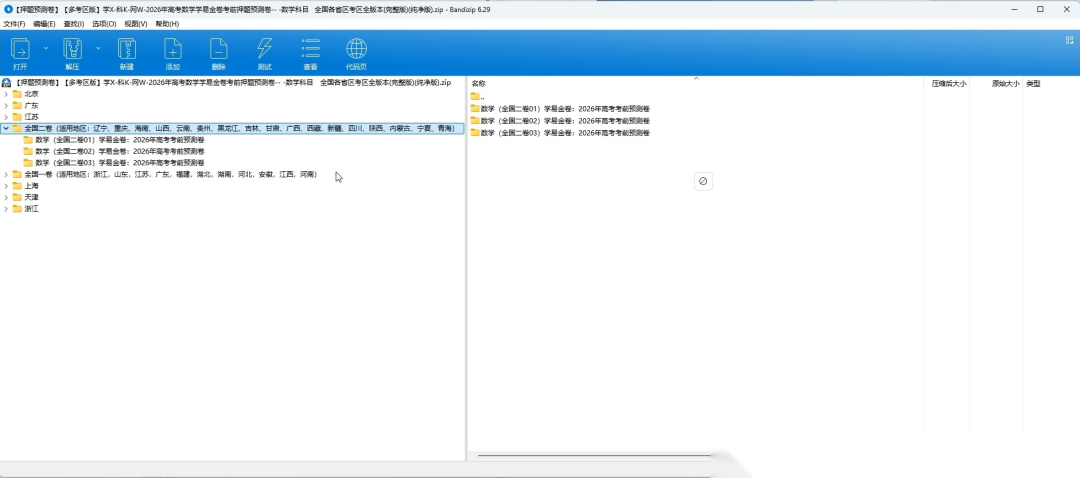Screen dimensions: 1080x478
Task: Click the Add (添加) files toolbar icon
Action: (x=172, y=49)
